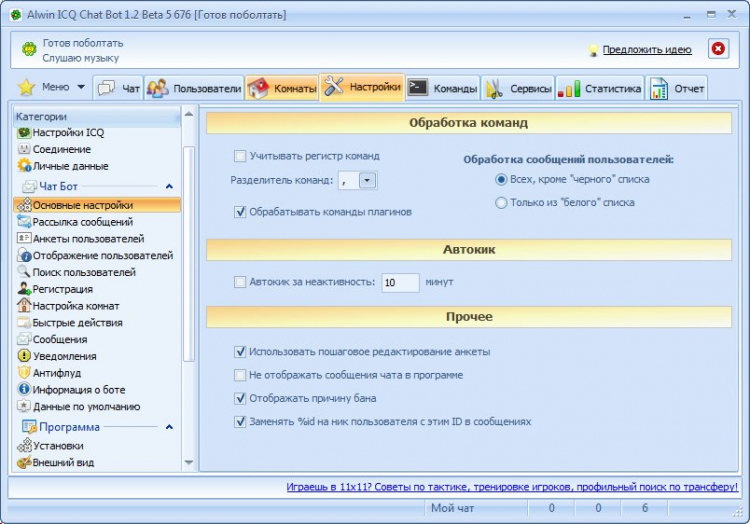The image size is (750, 524).
Task: Click the speech bubble icon on Чат tab
Action: [106, 88]
